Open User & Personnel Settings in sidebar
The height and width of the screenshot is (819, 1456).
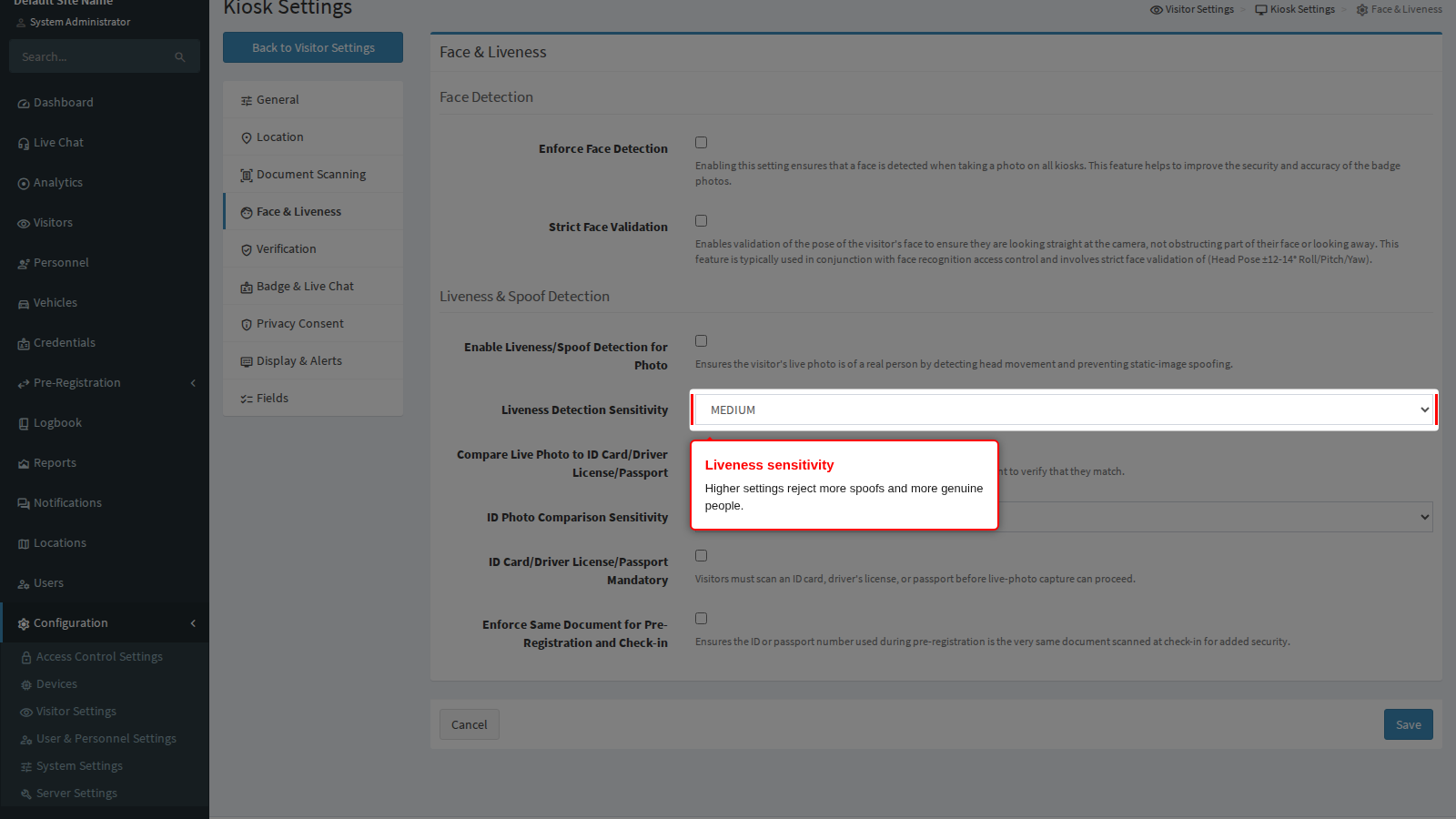[106, 739]
